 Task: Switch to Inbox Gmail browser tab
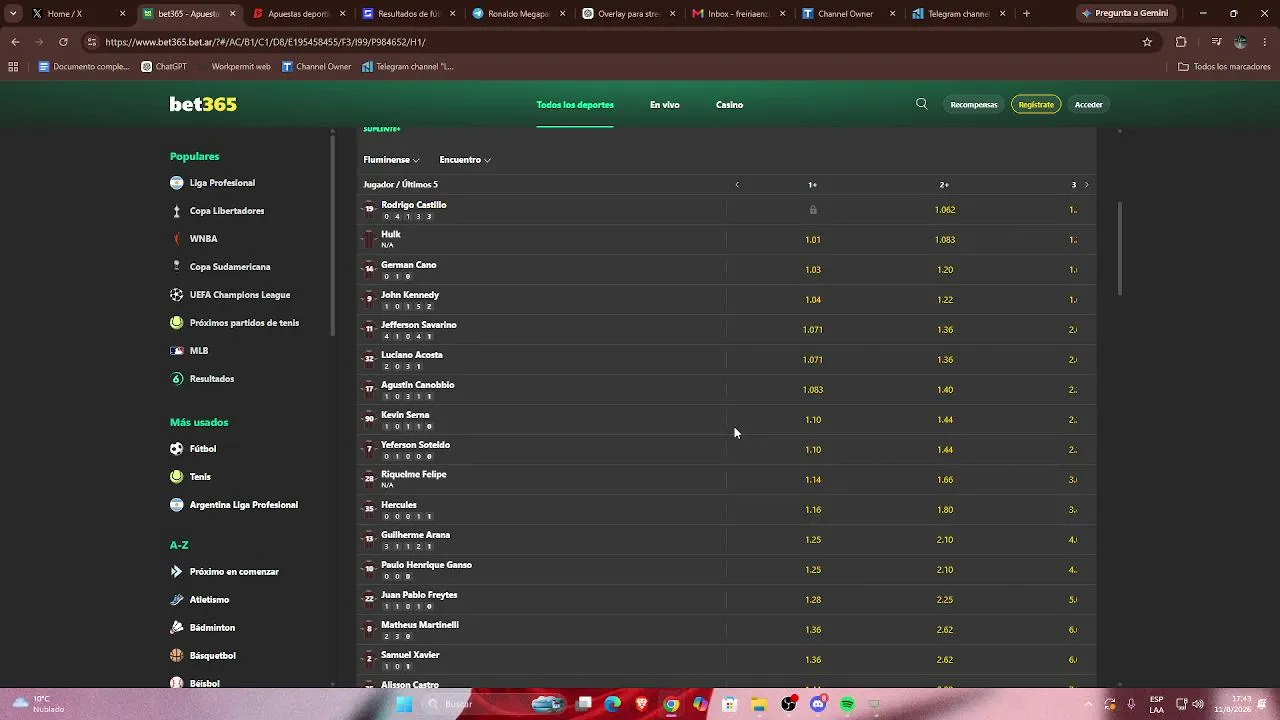point(738,14)
